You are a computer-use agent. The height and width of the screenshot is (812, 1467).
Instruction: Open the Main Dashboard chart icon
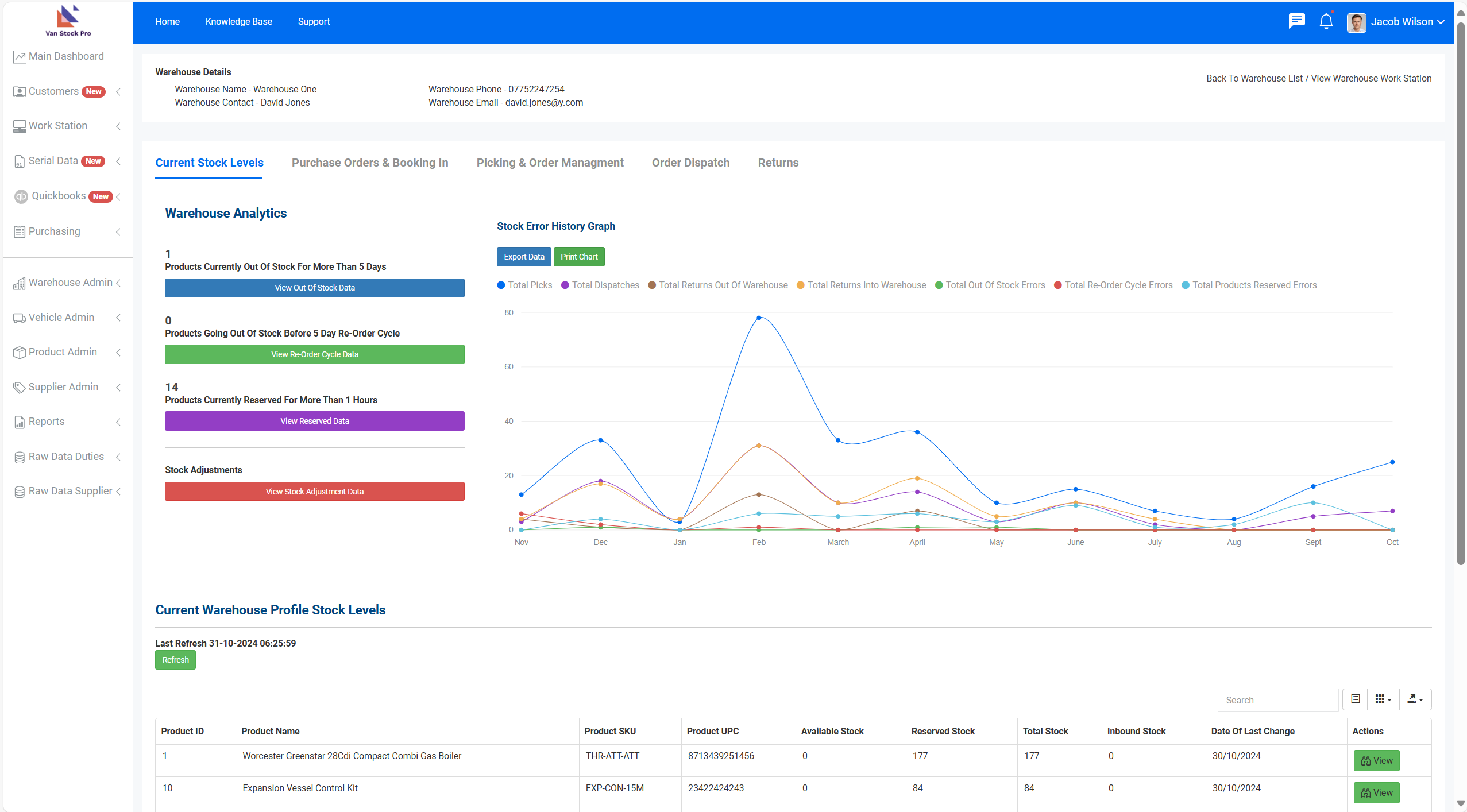[x=20, y=57]
